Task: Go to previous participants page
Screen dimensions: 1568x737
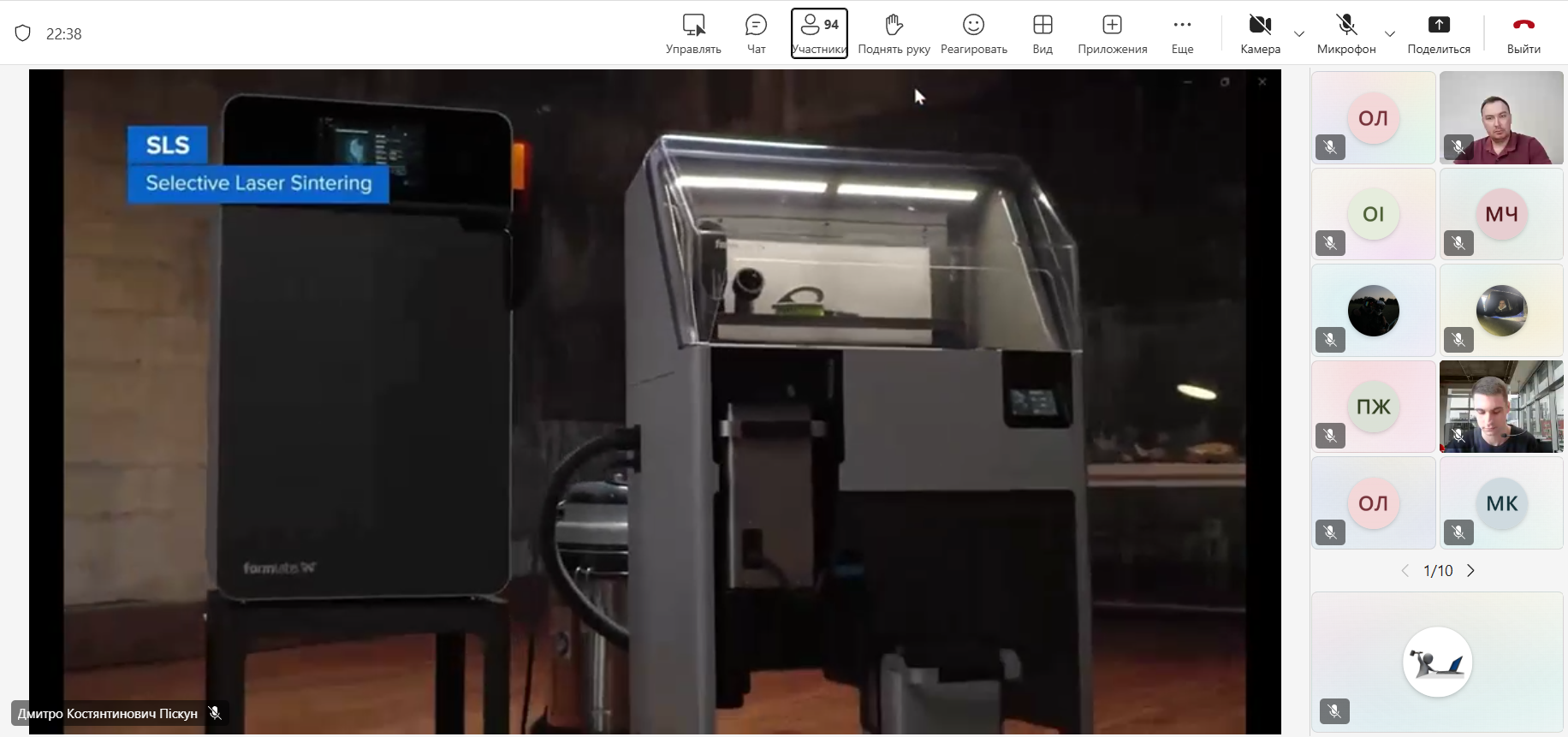Action: pos(1405,571)
